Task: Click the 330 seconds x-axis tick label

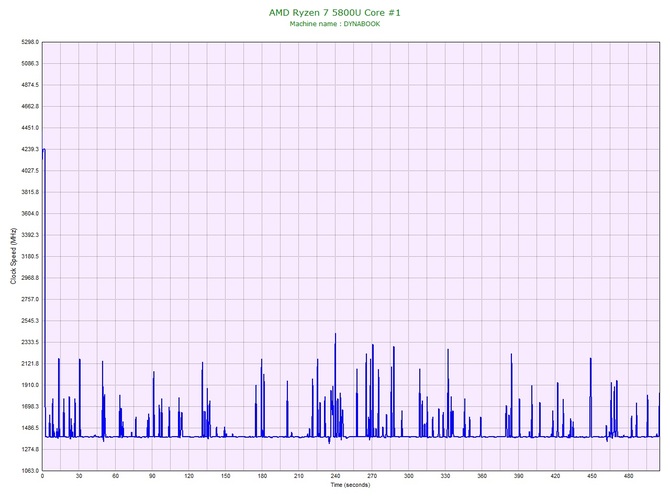Action: point(445,476)
